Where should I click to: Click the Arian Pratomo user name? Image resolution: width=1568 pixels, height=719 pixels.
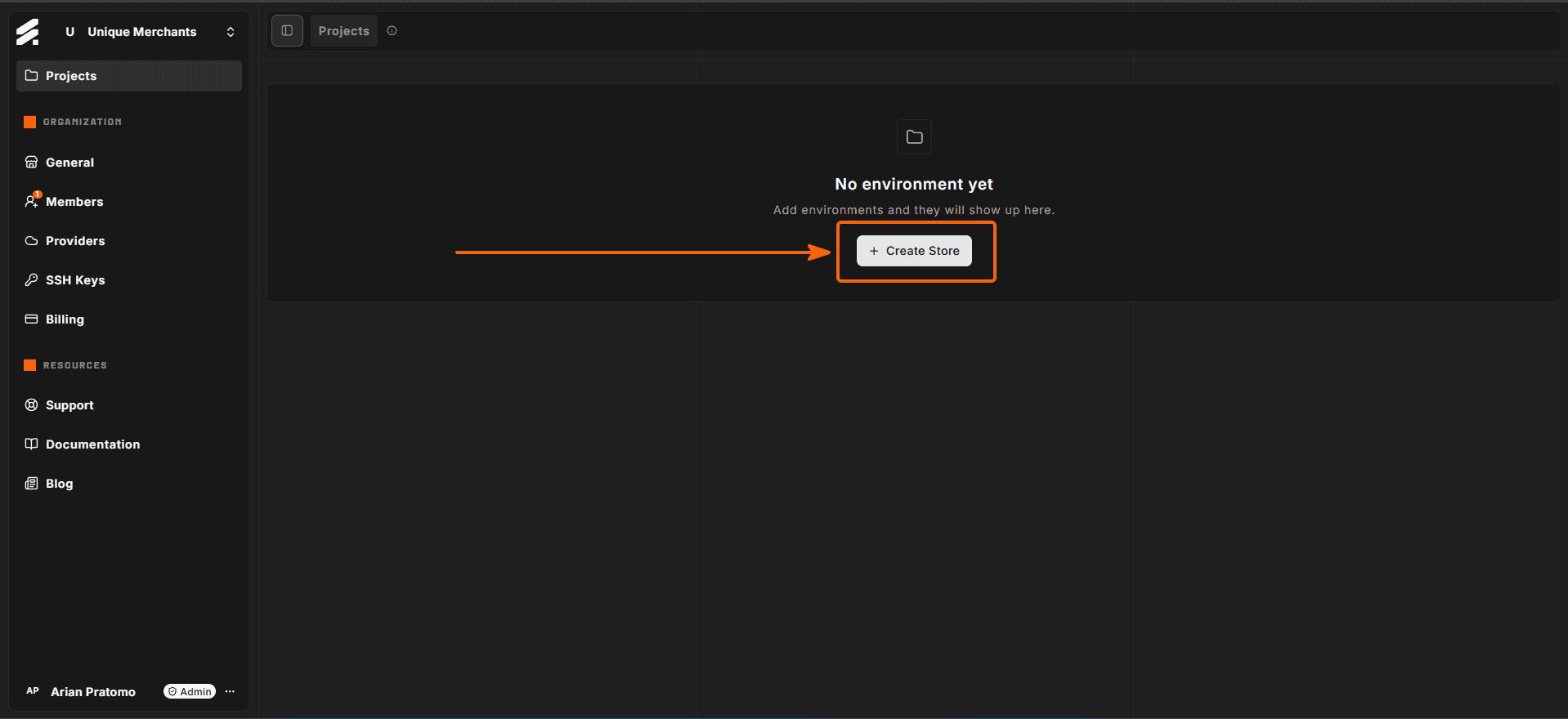click(93, 692)
